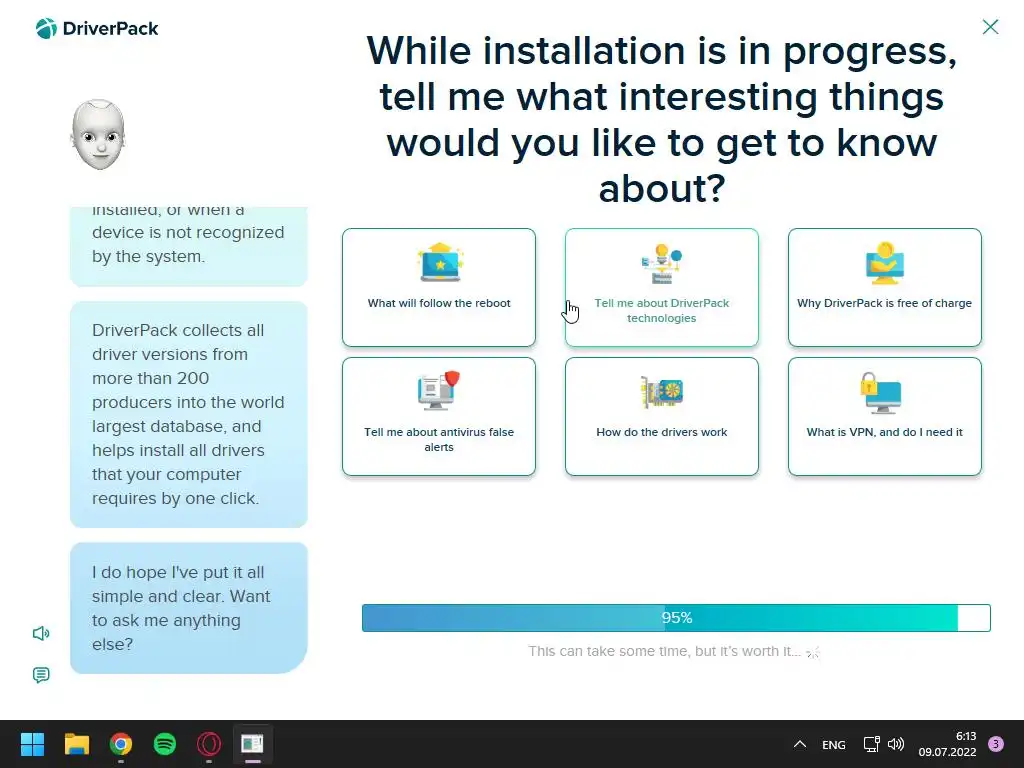This screenshot has height=768, width=1024.
Task: Click the 'Want to ask me anything else?' bubble
Action: (189, 608)
